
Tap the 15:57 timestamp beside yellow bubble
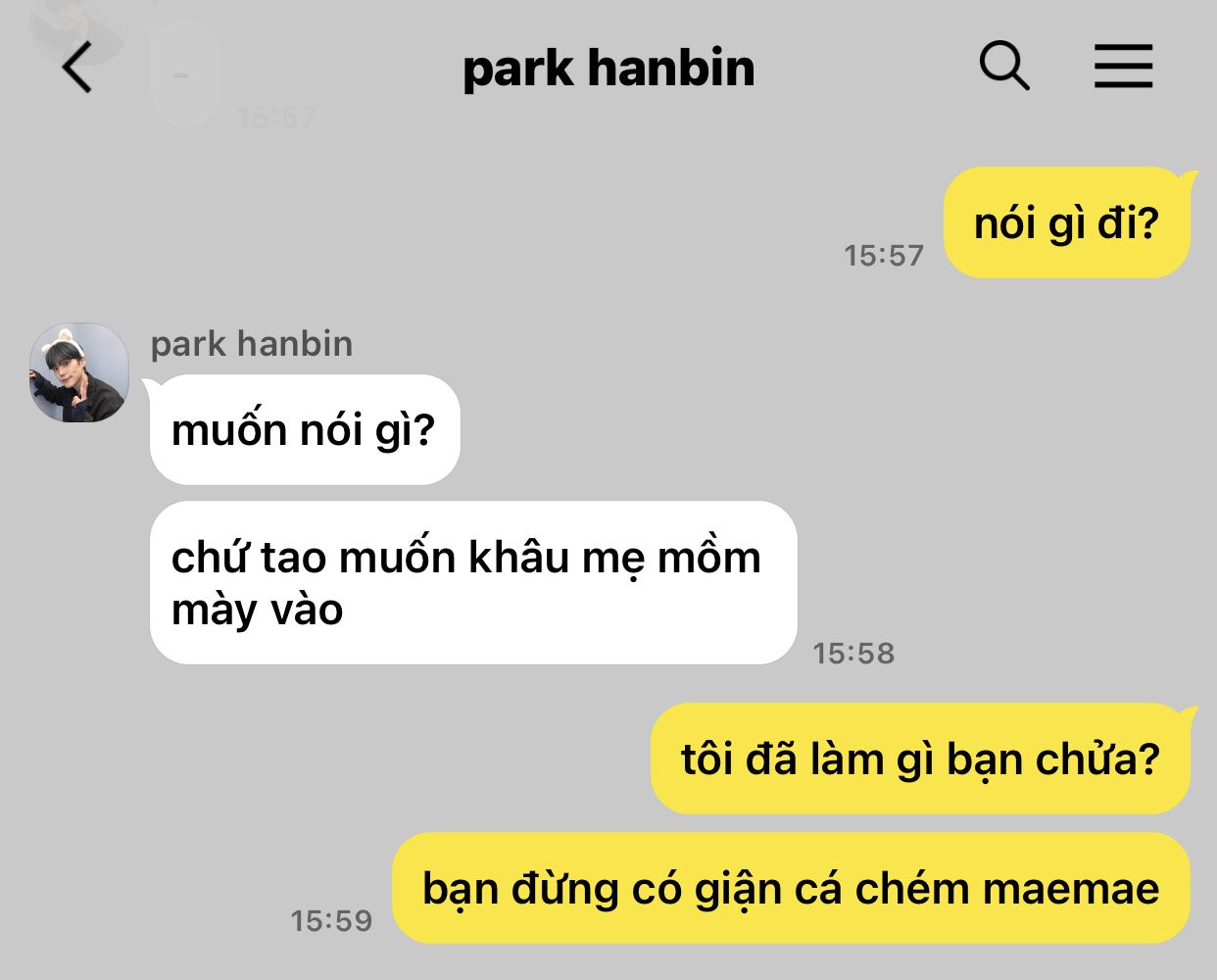tap(884, 256)
